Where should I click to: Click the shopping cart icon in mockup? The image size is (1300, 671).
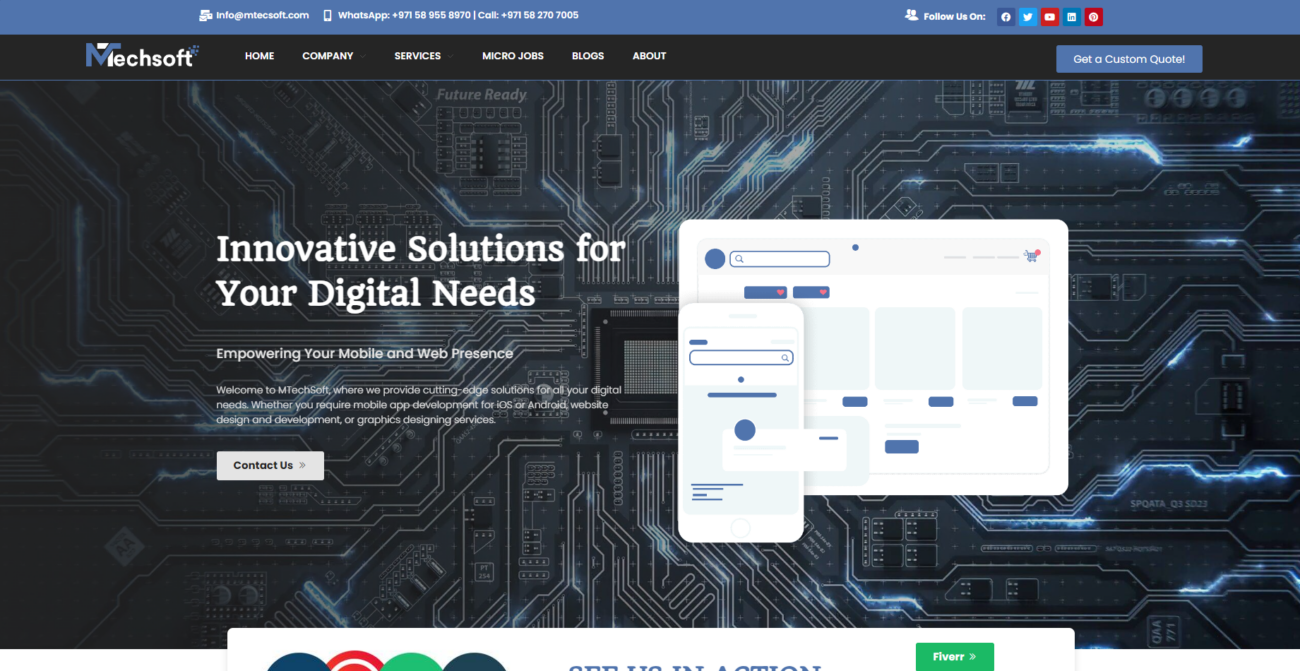click(x=1031, y=256)
